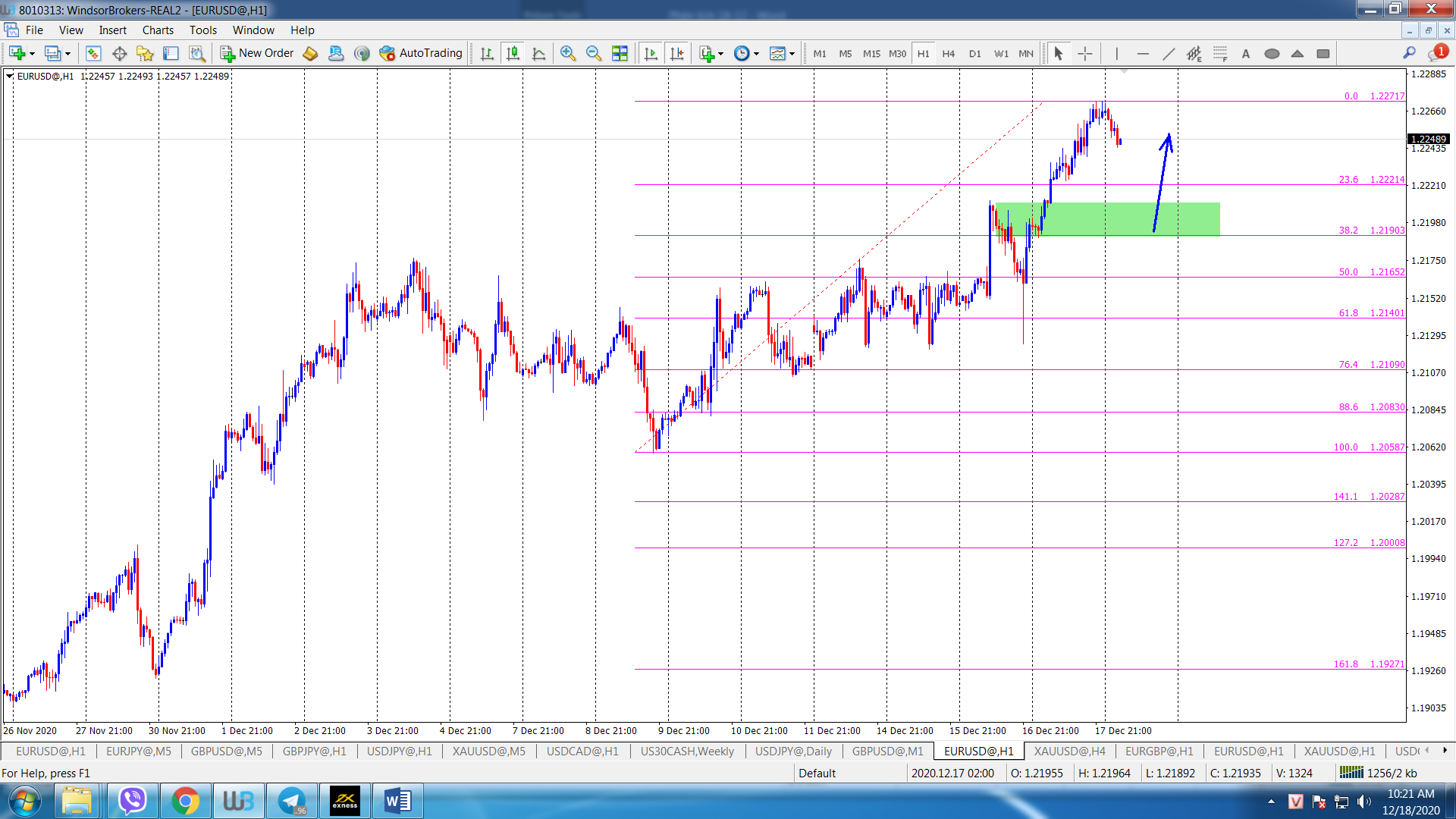This screenshot has width=1456, height=819.
Task: Show hidden system tray icons
Action: click(x=1271, y=802)
